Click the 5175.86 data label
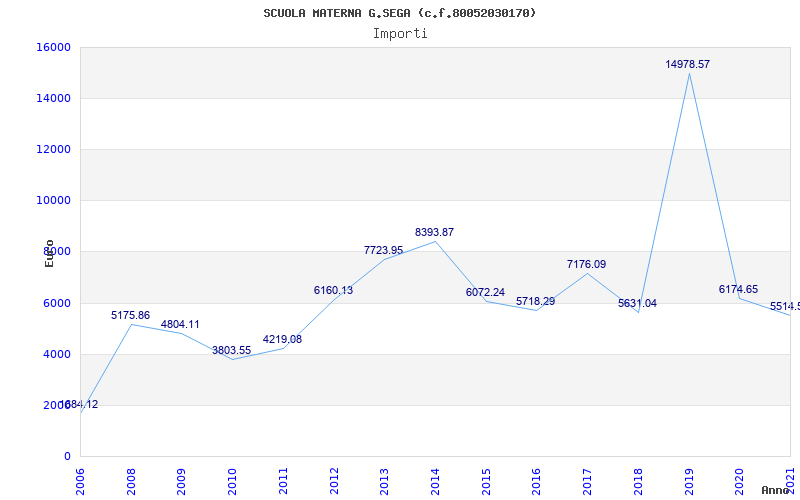The image size is (800, 500). click(131, 315)
